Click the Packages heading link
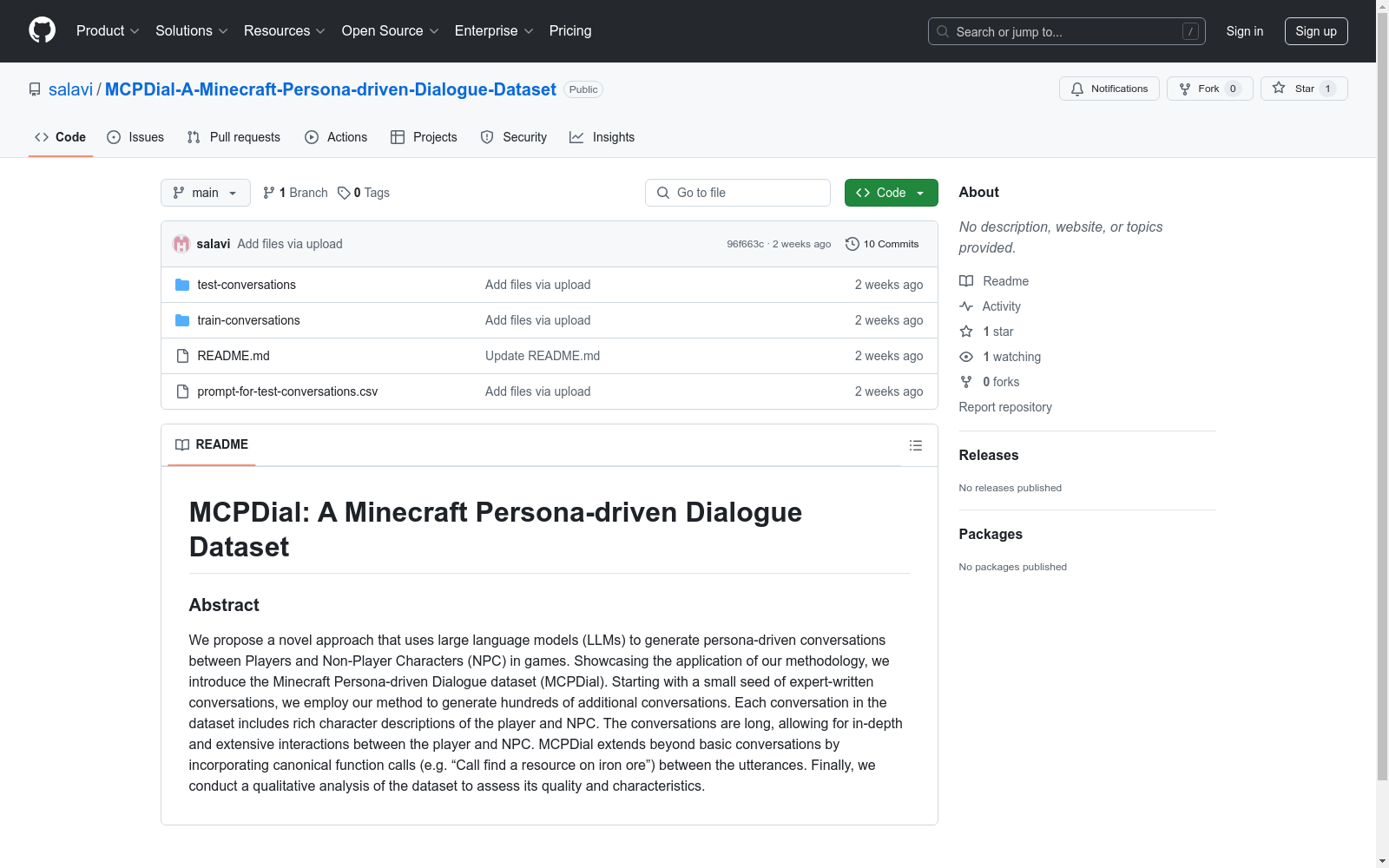 click(x=991, y=534)
